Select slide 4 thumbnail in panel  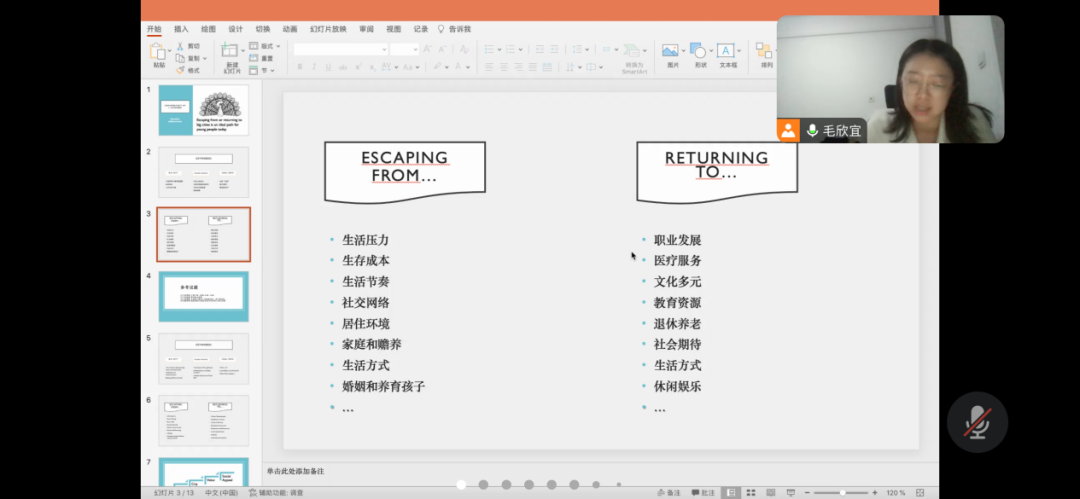click(203, 296)
